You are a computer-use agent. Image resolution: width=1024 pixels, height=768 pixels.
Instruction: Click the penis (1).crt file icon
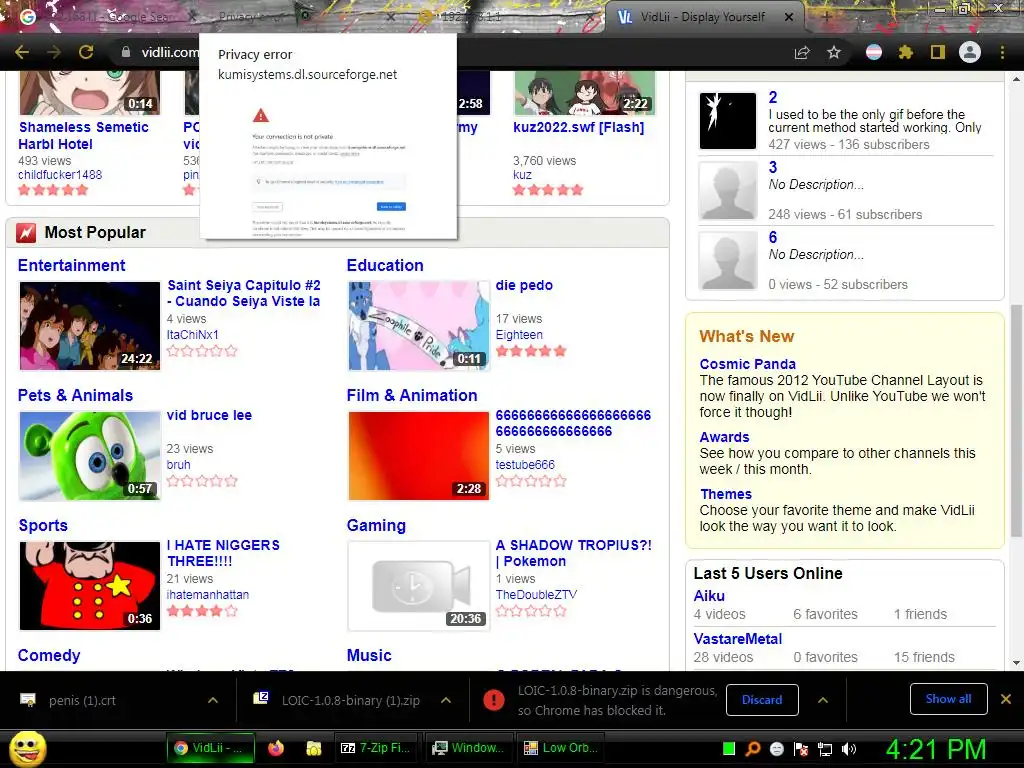(x=27, y=700)
